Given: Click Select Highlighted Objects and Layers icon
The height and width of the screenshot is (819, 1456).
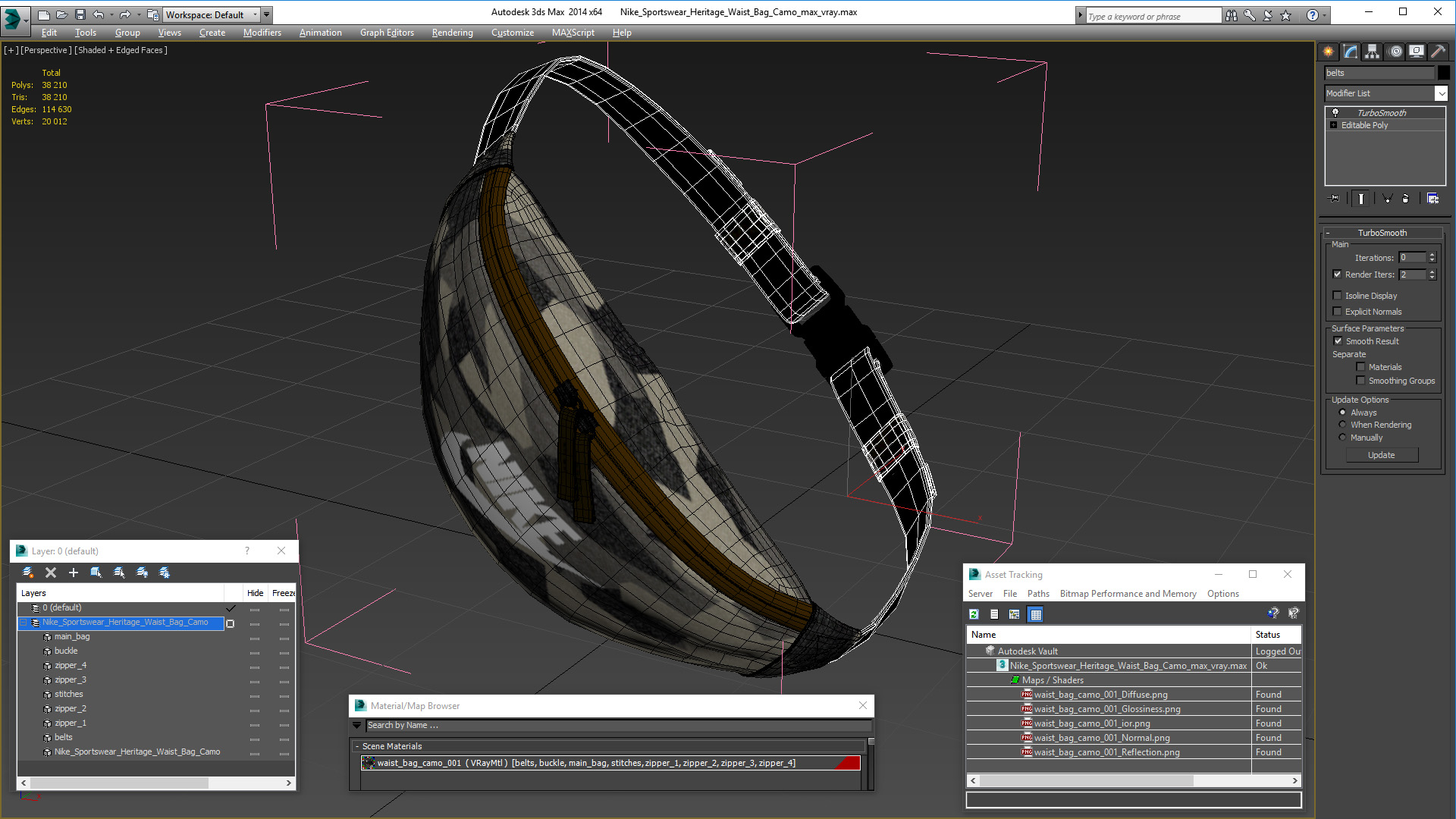Looking at the screenshot, I should click(96, 573).
